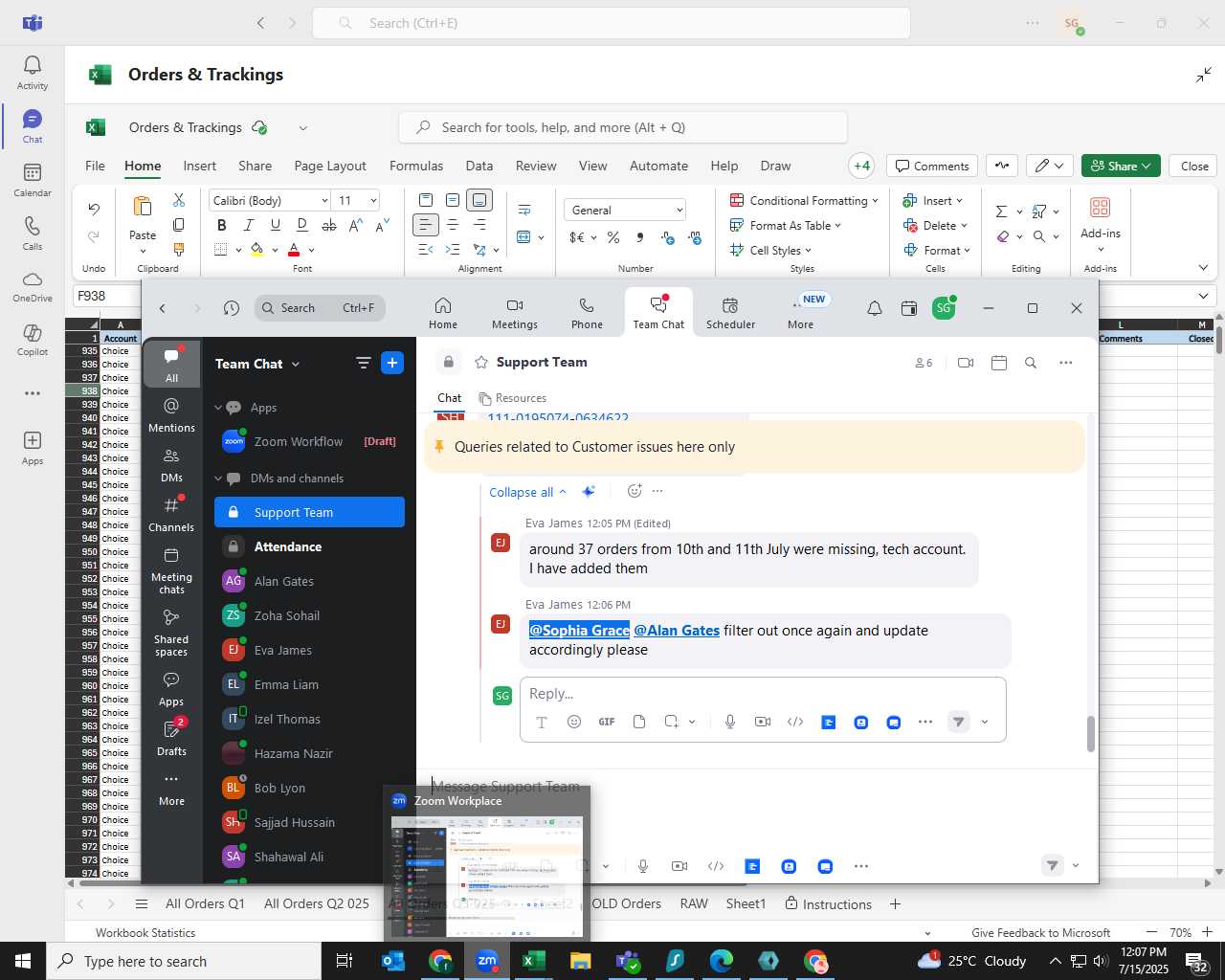Start video meeting with Support Team
This screenshot has width=1225, height=980.
pyautogui.click(x=966, y=363)
